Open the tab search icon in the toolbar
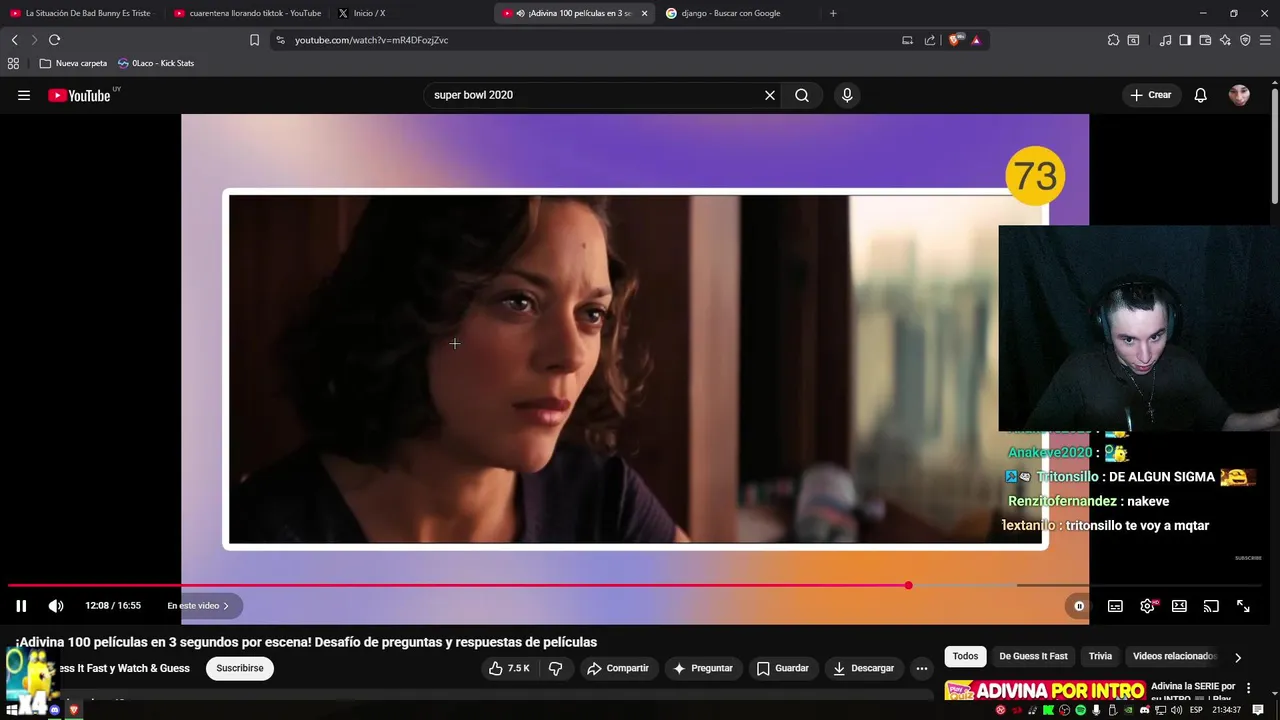 coord(1133,40)
